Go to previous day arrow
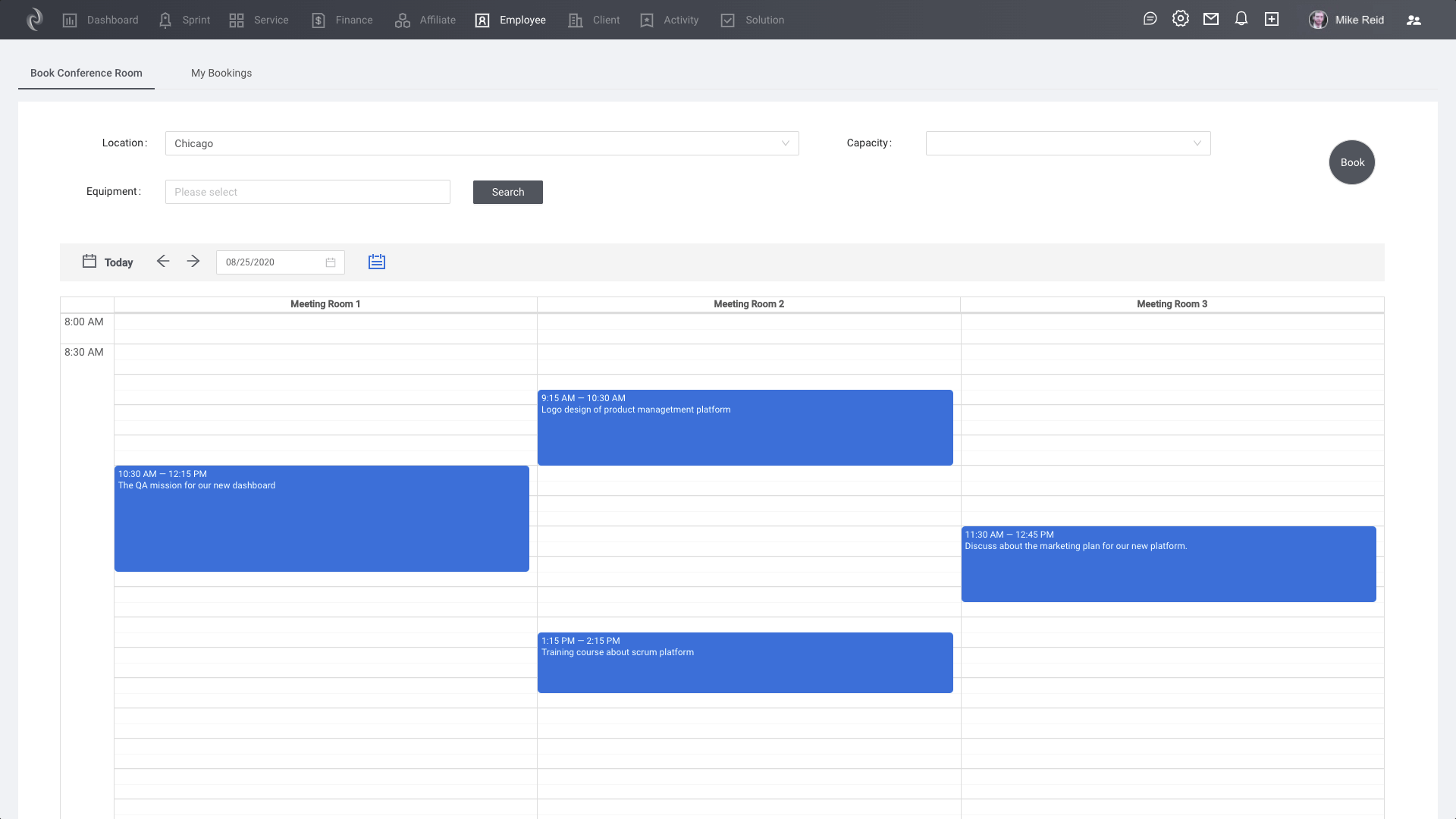The image size is (1456, 819). pyautogui.click(x=163, y=262)
